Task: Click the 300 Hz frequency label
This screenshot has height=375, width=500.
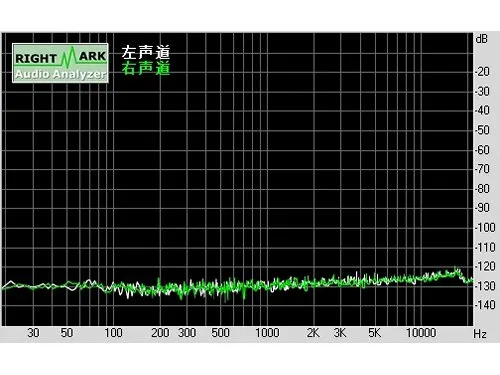Action: point(187,333)
